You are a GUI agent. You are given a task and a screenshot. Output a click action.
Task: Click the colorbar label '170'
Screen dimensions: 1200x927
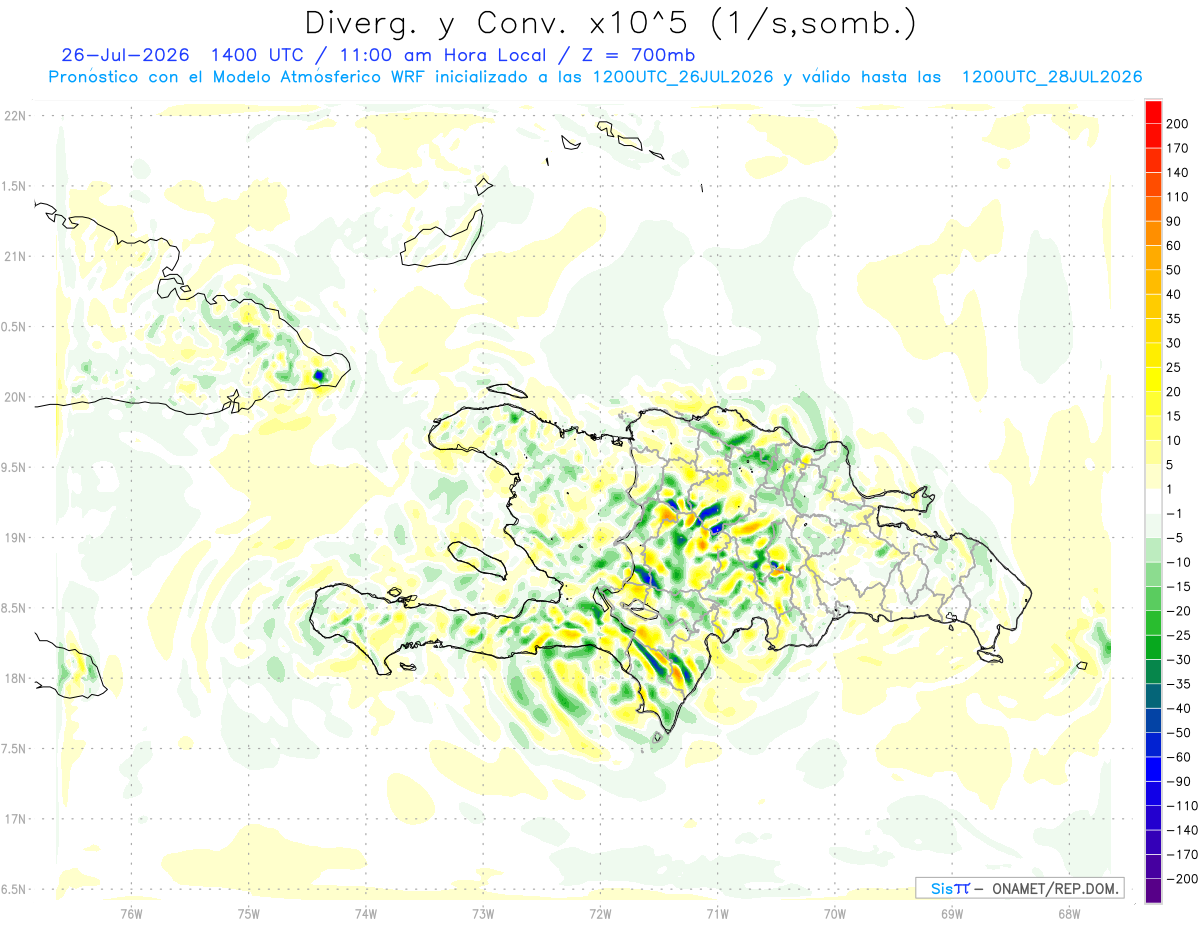pos(1179,148)
